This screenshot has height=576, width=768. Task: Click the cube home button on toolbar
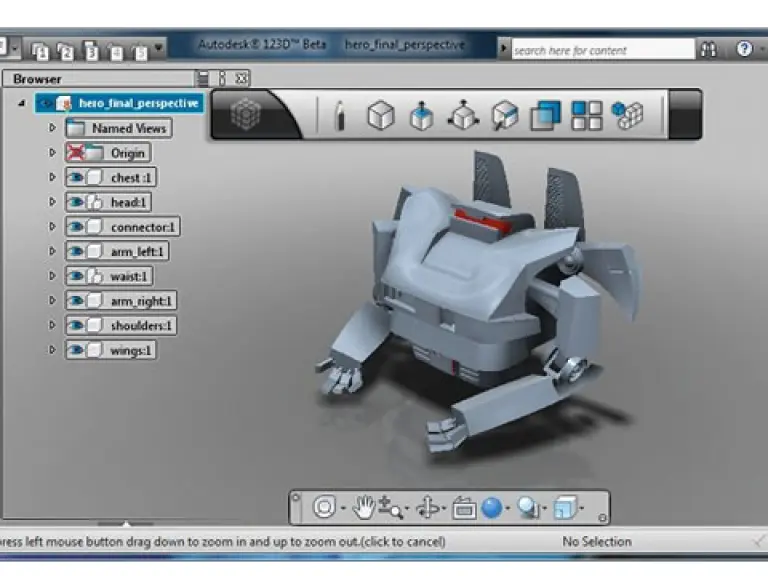click(x=245, y=115)
